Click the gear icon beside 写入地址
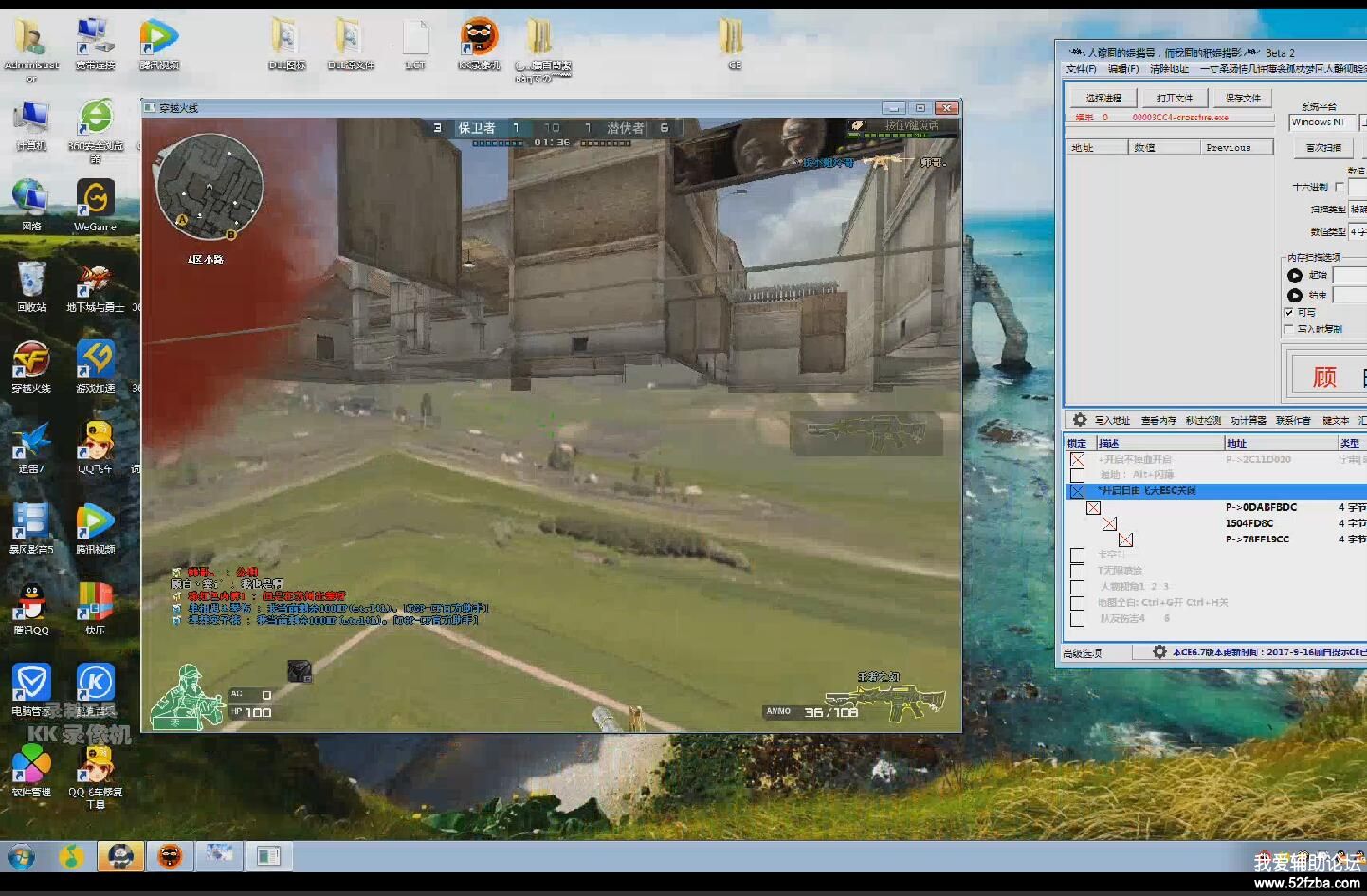The width and height of the screenshot is (1367, 896). coord(1079,419)
